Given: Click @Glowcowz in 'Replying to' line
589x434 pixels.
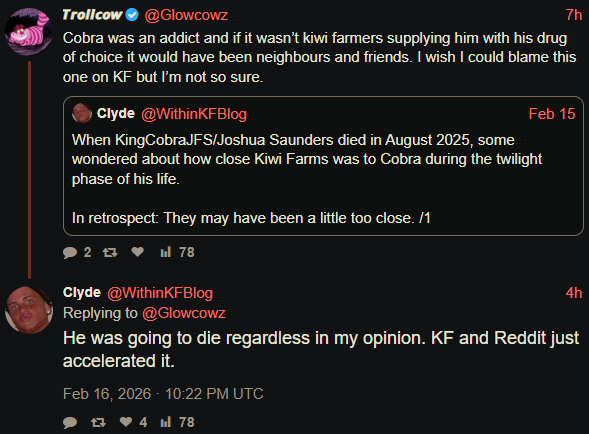Looking at the screenshot, I should pos(184,313).
